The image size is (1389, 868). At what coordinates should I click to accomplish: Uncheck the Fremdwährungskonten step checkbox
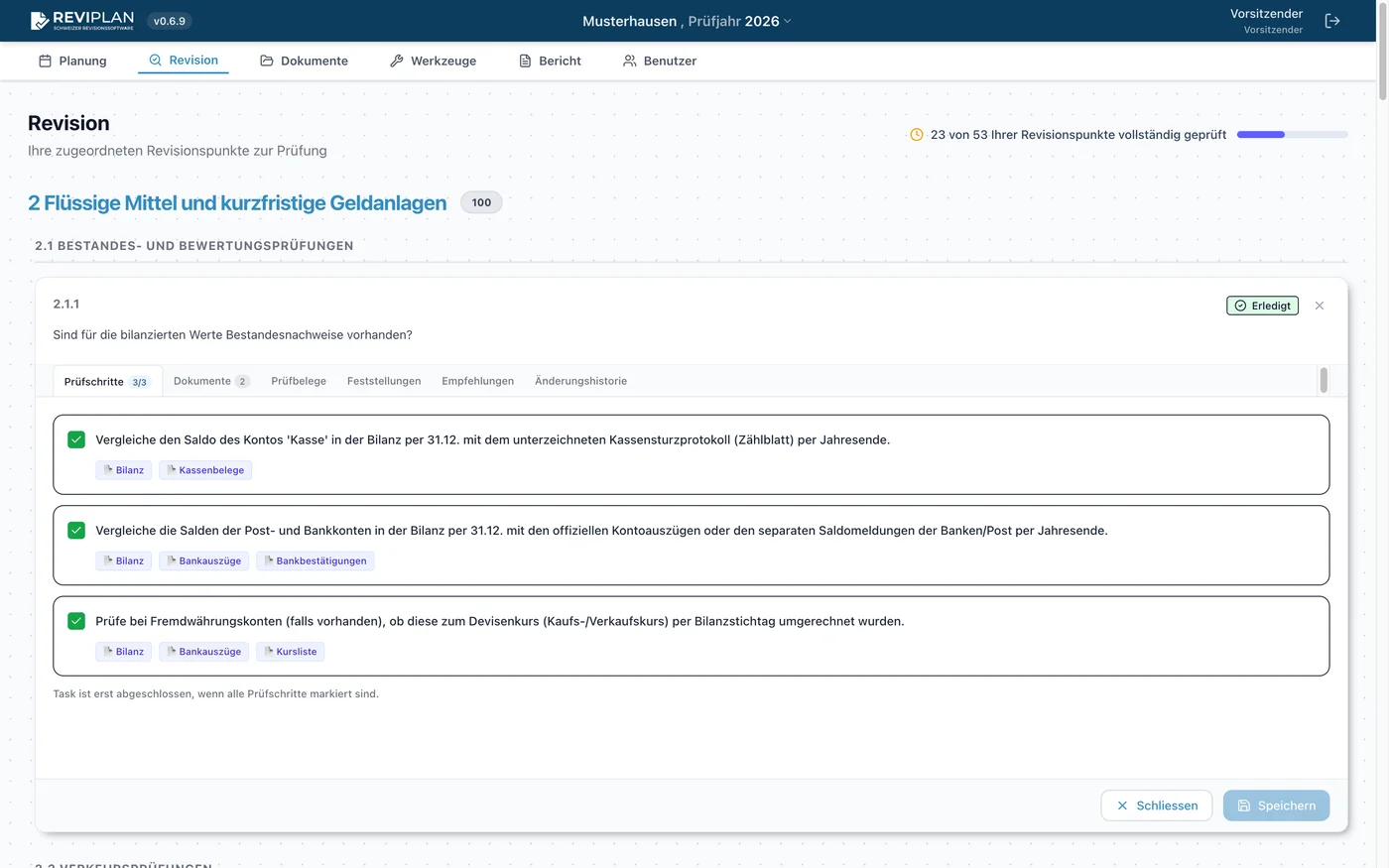[76, 621]
